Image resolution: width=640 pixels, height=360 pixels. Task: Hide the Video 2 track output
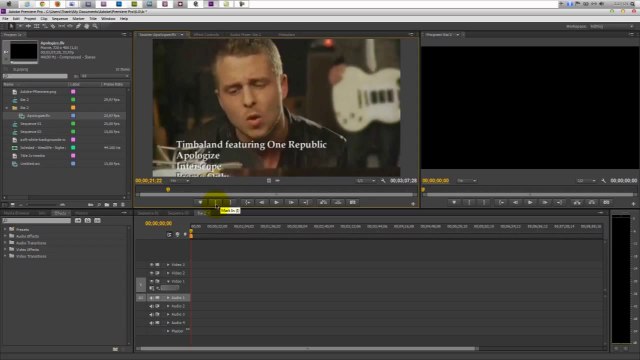tap(151, 273)
